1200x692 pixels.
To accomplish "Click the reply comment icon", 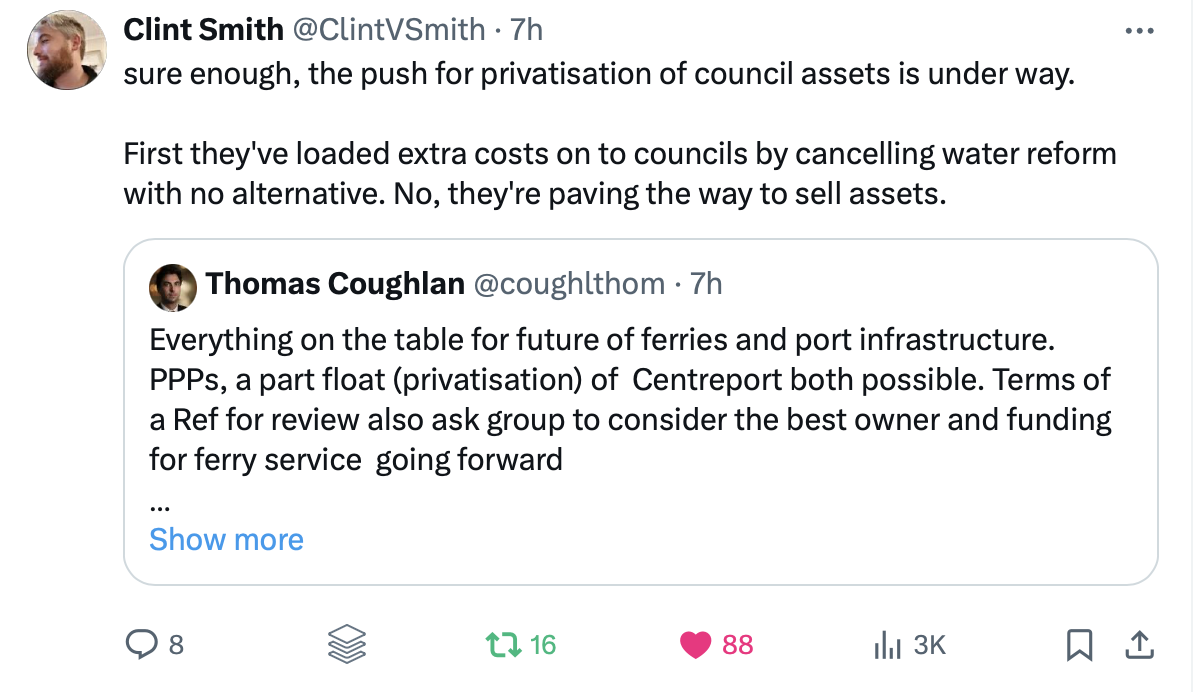I will (x=141, y=645).
